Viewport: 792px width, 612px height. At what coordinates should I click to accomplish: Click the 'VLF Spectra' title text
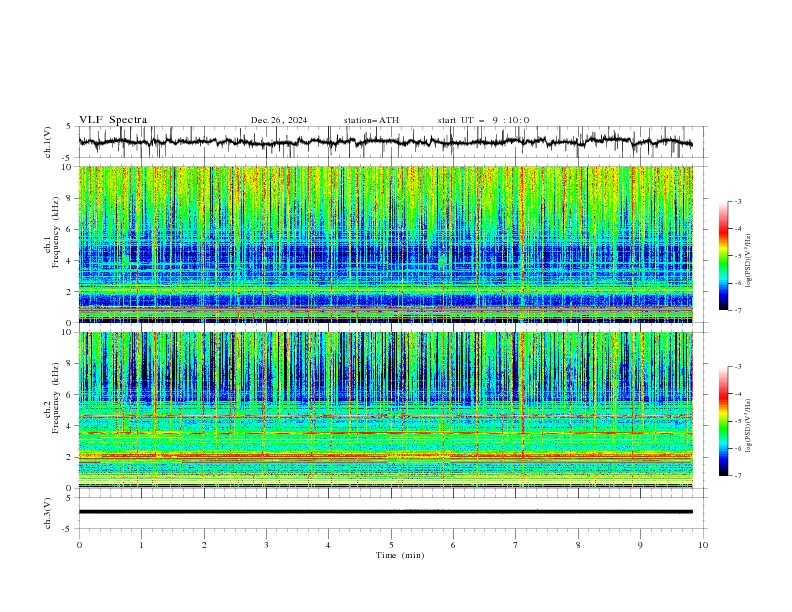(x=113, y=120)
